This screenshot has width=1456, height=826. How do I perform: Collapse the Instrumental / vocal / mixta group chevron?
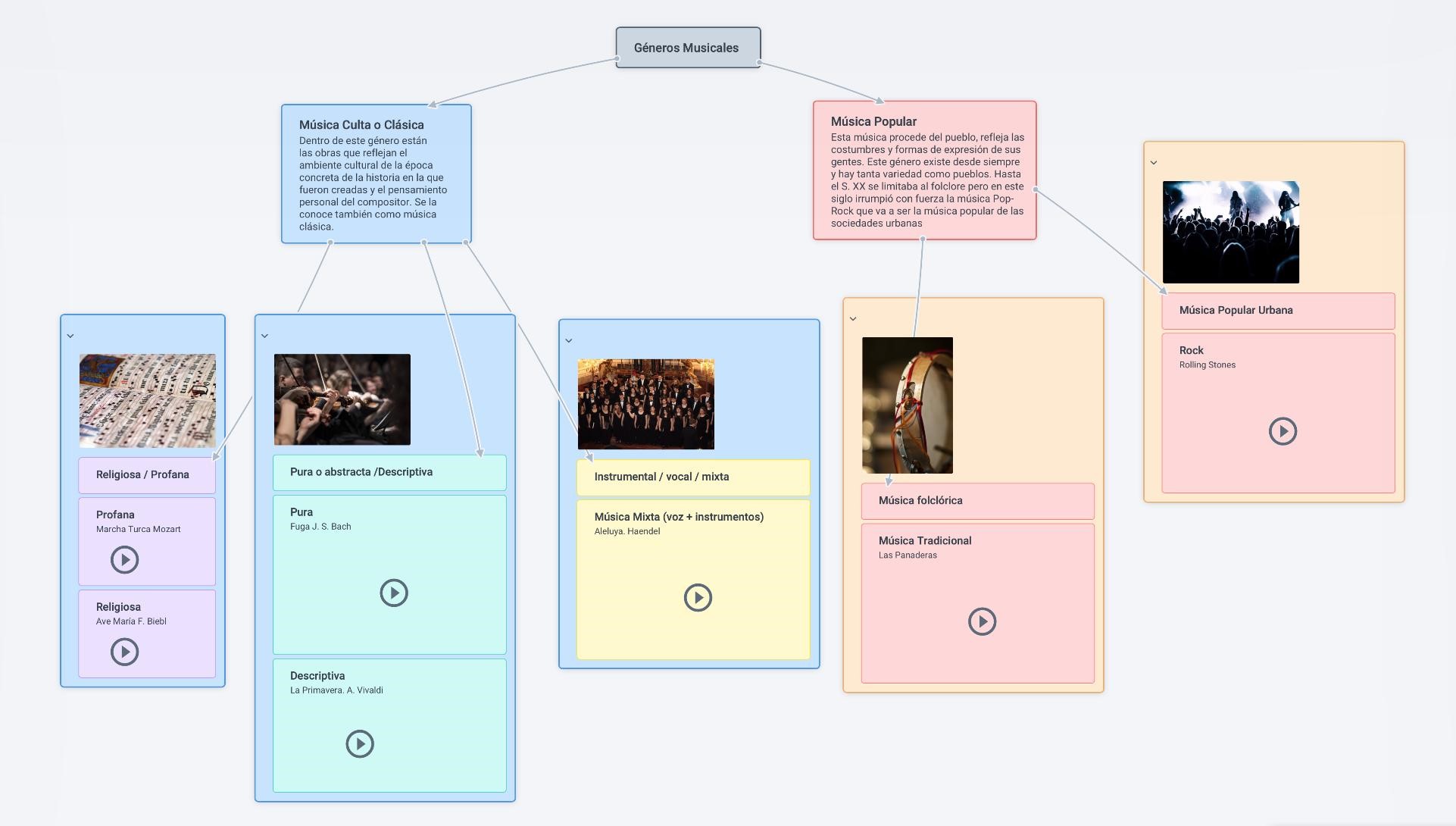(x=569, y=341)
